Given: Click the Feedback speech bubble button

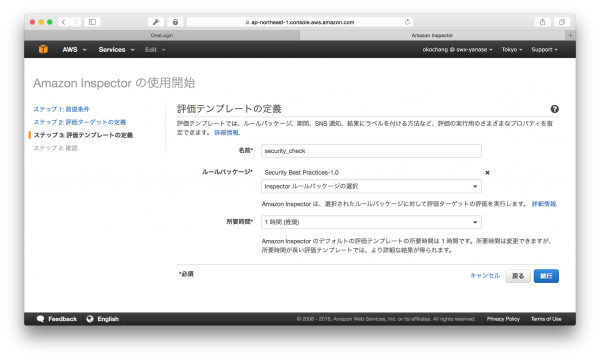Looking at the screenshot, I should (x=57, y=319).
